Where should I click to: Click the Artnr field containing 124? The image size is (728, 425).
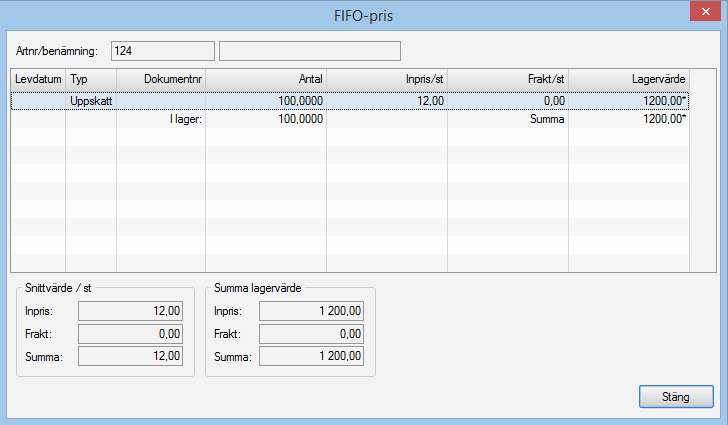coord(162,50)
